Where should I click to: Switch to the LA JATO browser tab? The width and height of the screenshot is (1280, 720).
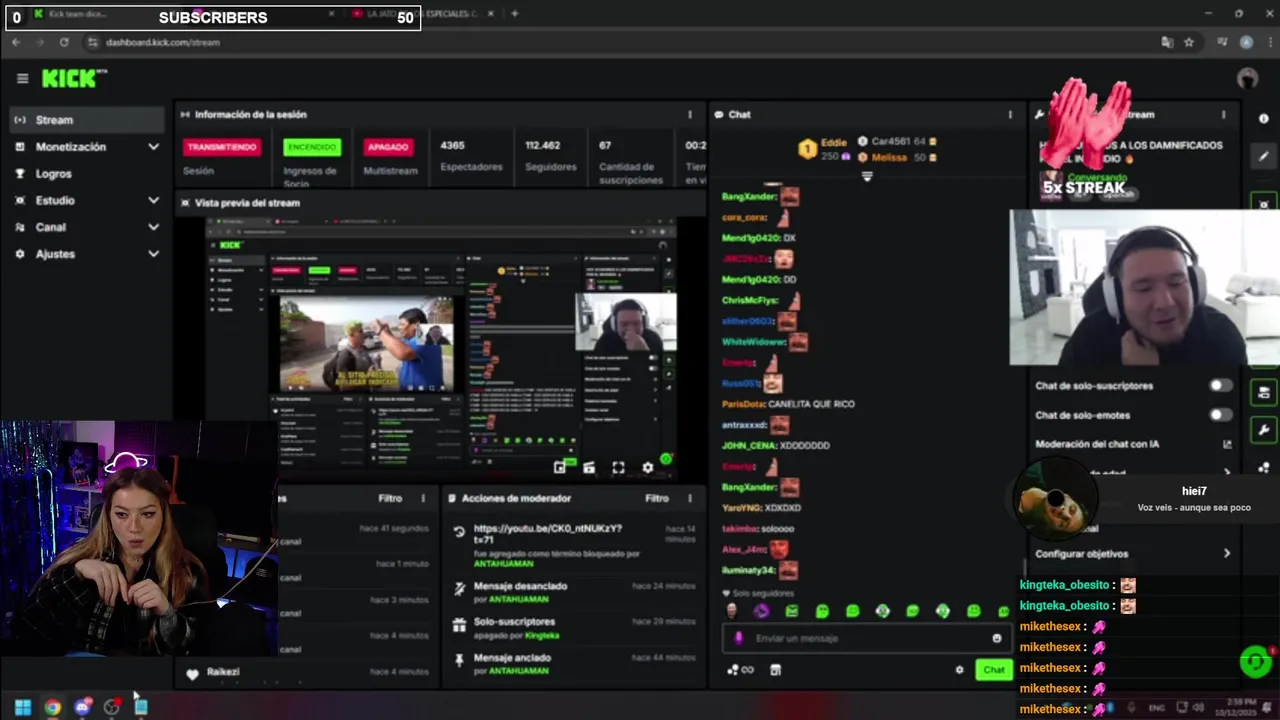420,14
